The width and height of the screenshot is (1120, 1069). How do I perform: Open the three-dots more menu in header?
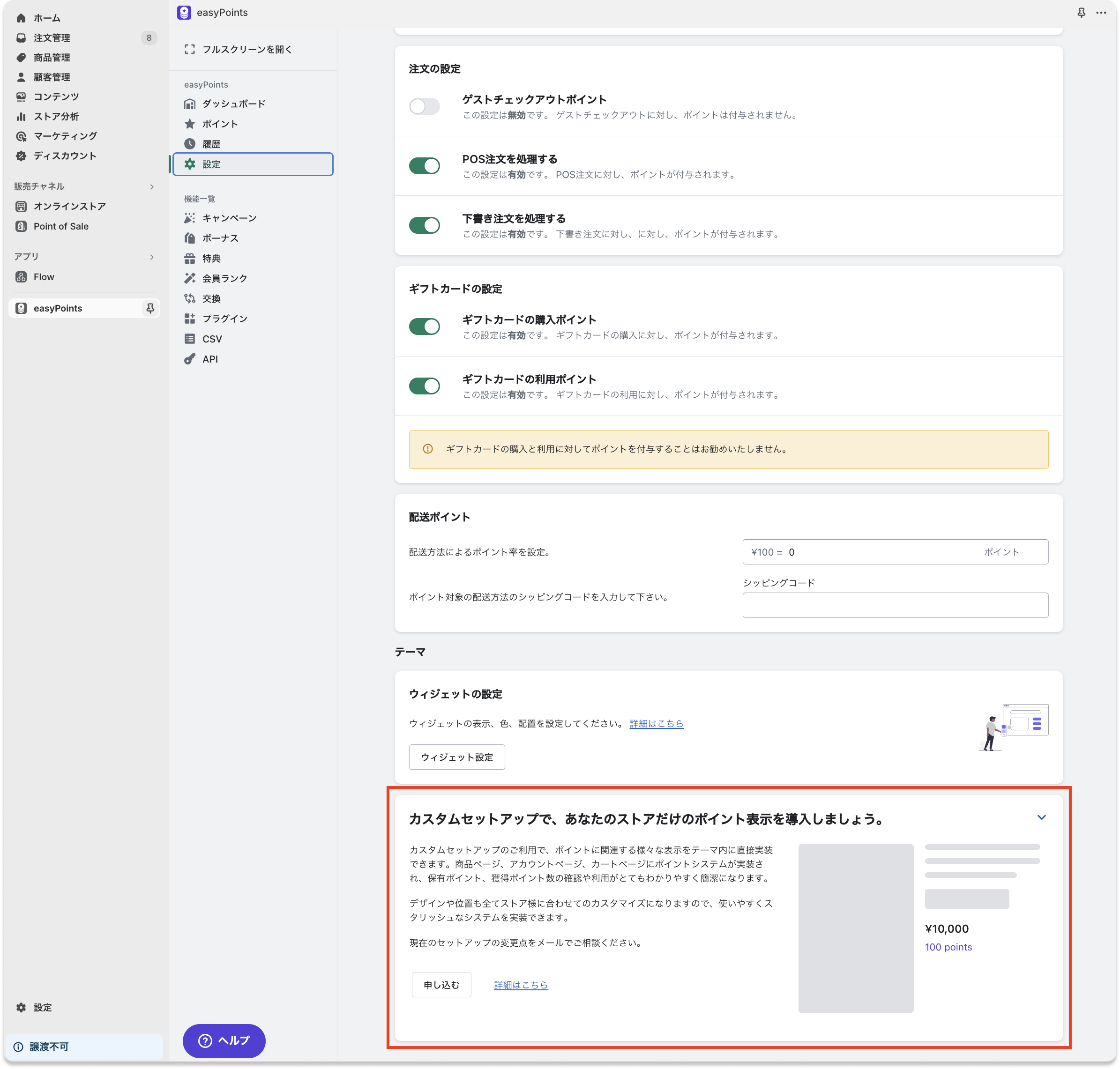(1101, 13)
